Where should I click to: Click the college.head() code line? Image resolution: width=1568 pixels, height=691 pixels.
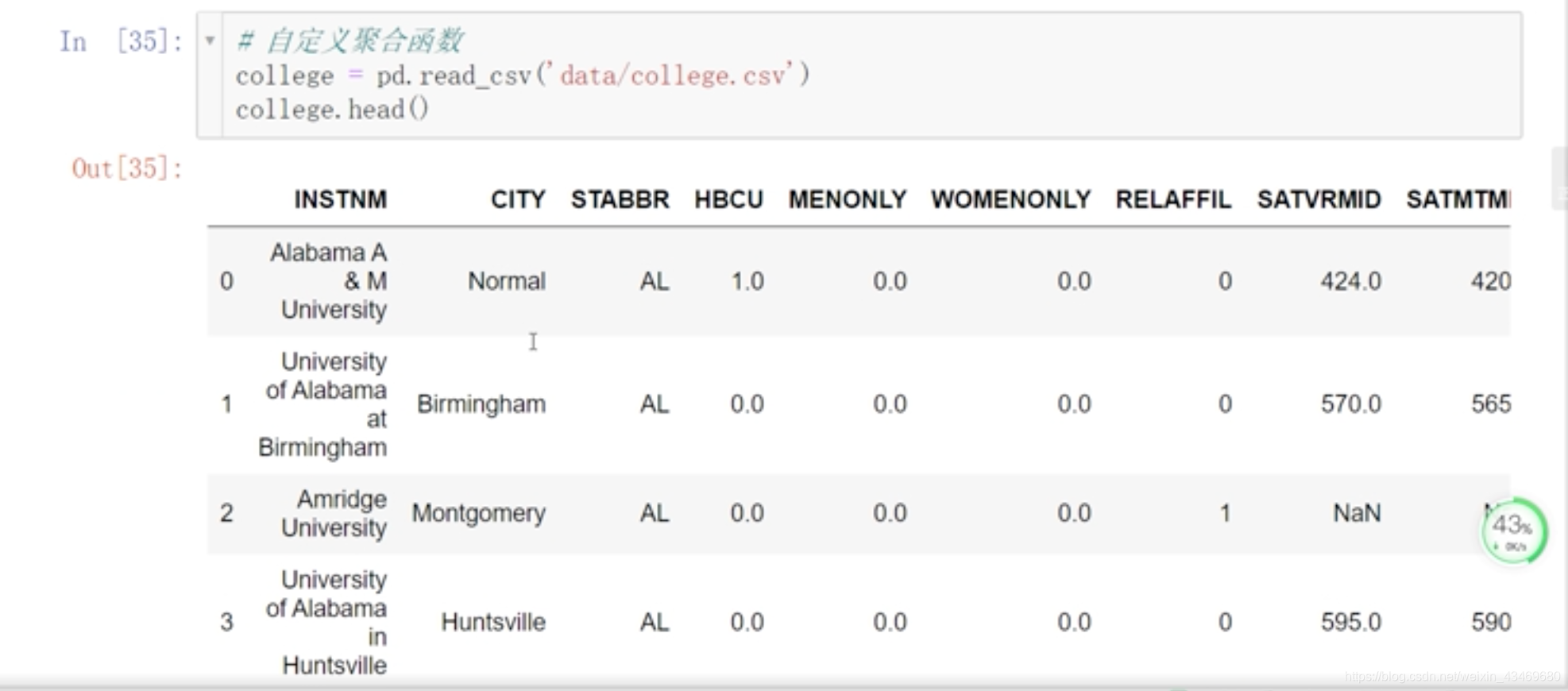click(332, 109)
